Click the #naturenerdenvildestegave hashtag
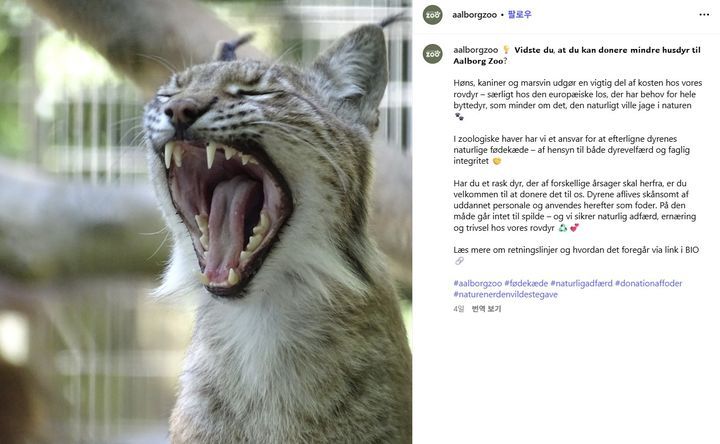Viewport: 720px width, 444px height. click(505, 294)
